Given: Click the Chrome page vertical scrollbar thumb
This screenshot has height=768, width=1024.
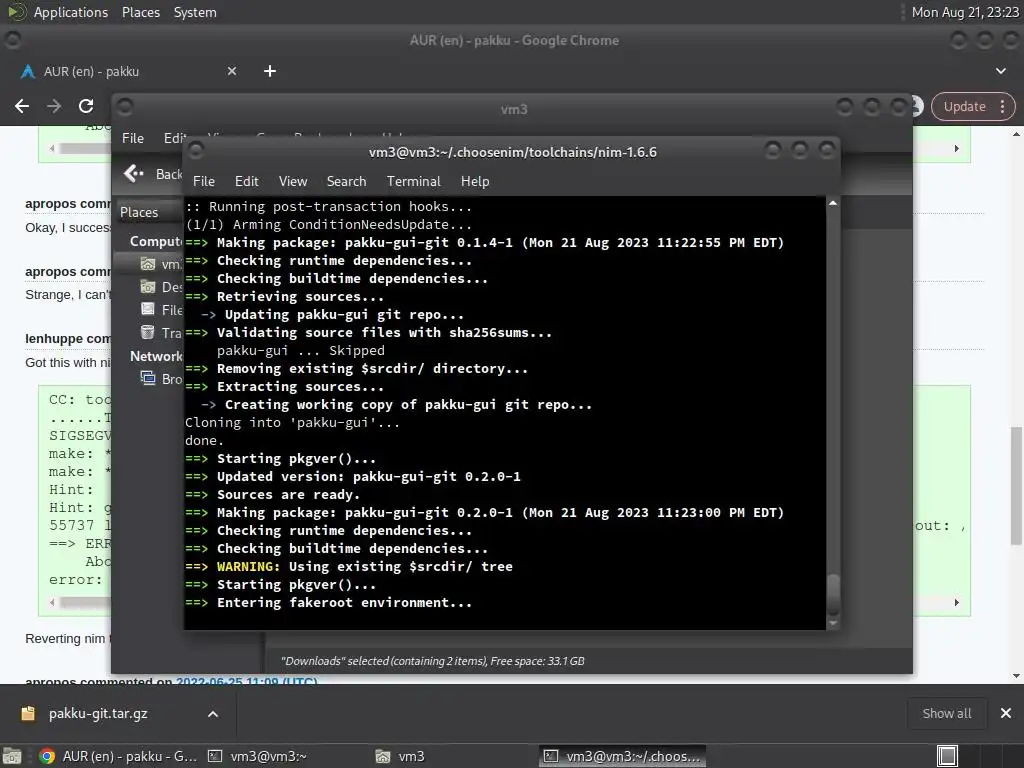Looking at the screenshot, I should point(1016,485).
